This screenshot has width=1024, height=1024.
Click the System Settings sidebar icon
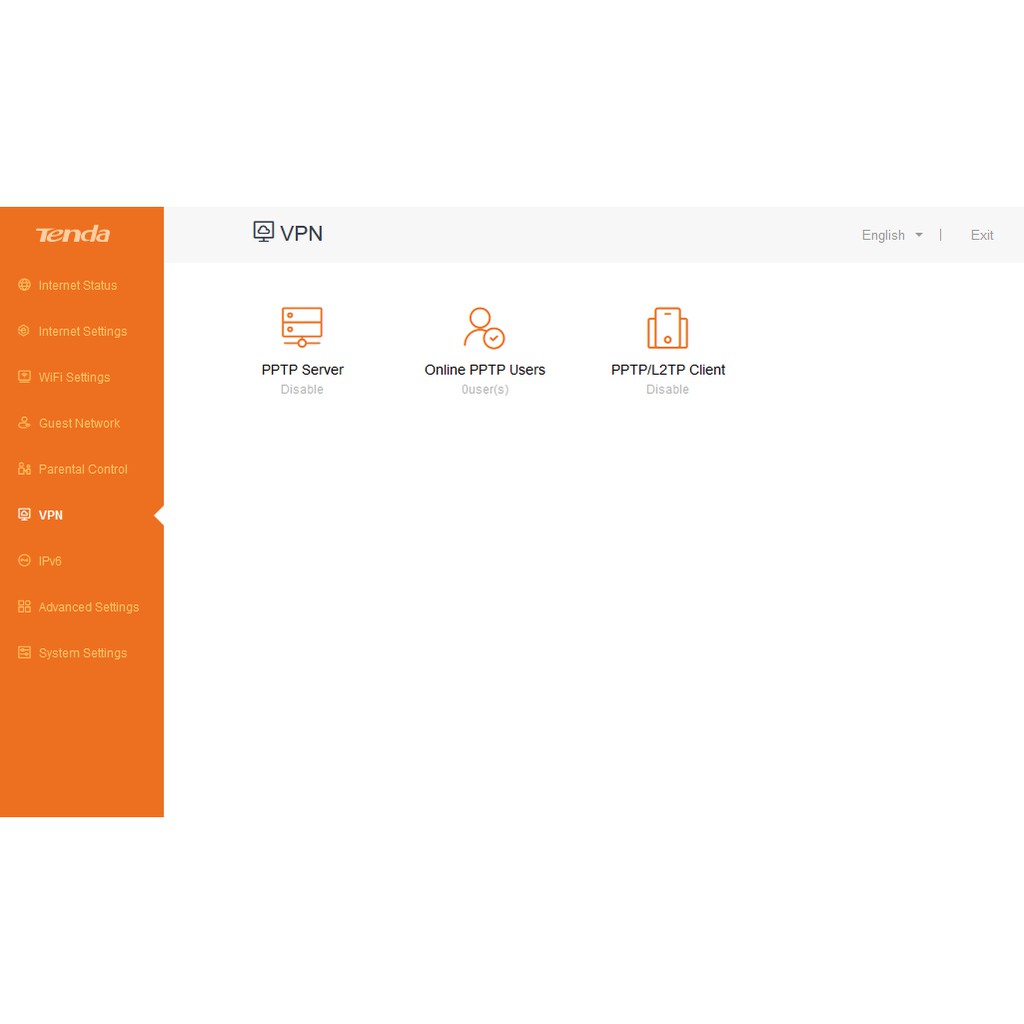pyautogui.click(x=25, y=653)
